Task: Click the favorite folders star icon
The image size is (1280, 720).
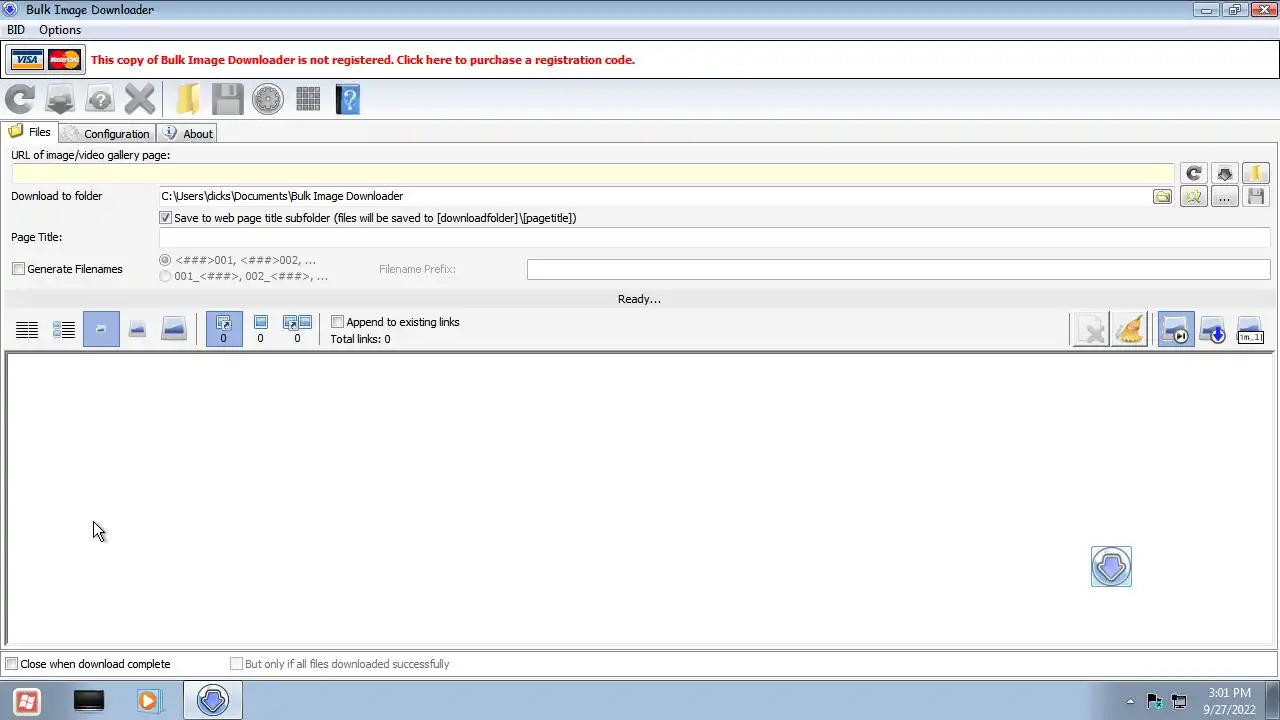Action: point(1193,197)
